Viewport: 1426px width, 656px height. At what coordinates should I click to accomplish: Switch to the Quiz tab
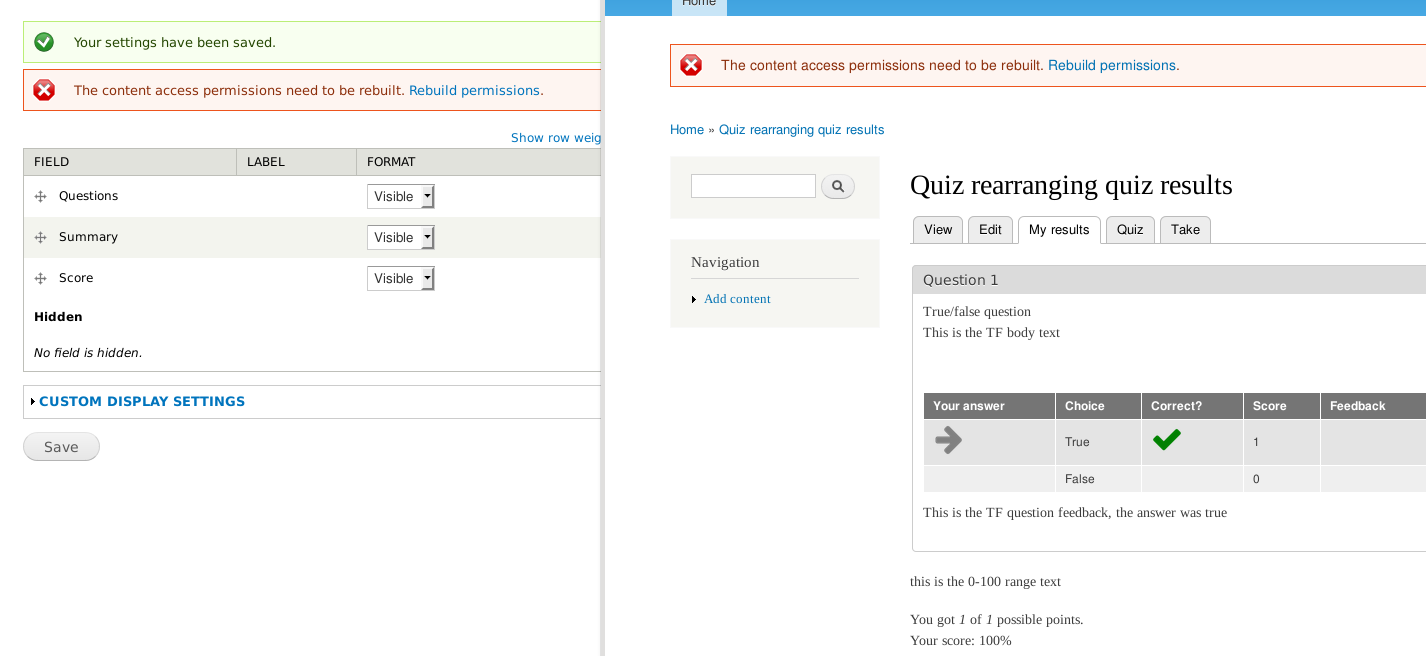click(1130, 229)
